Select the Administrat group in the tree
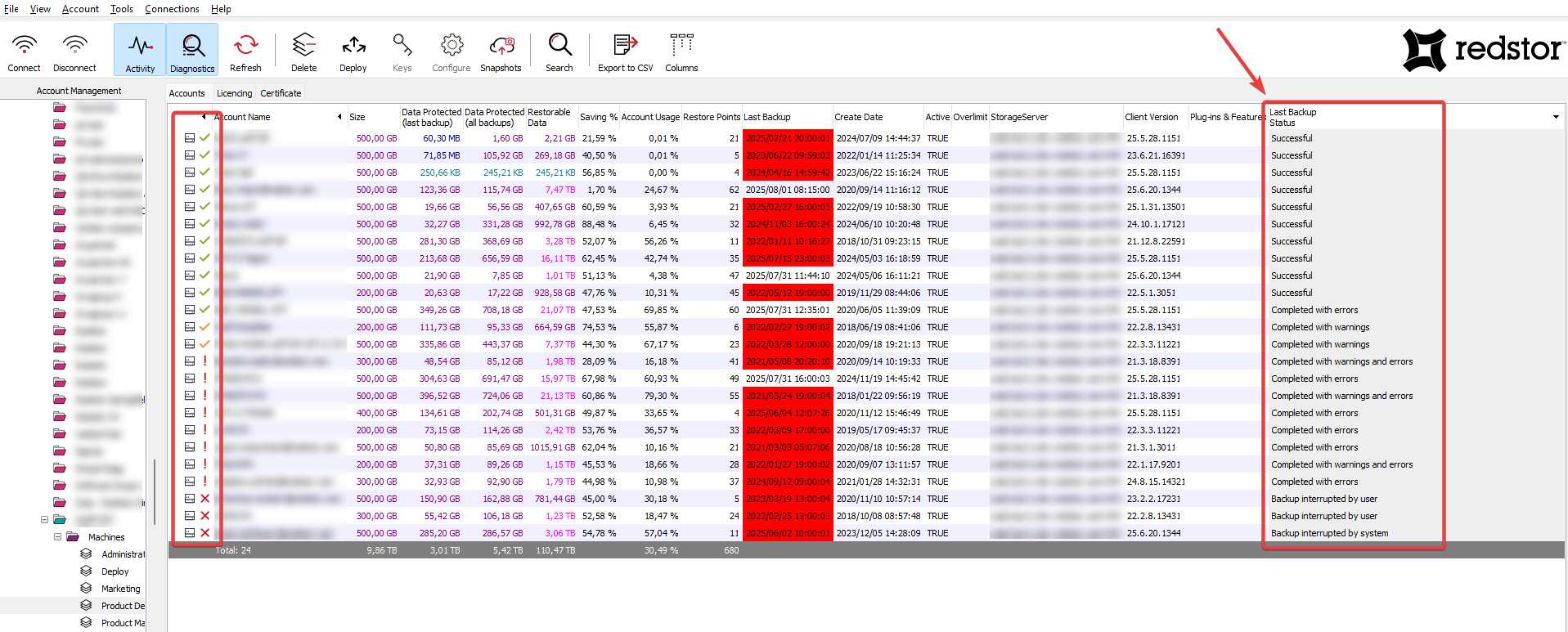1568x632 pixels. point(123,554)
